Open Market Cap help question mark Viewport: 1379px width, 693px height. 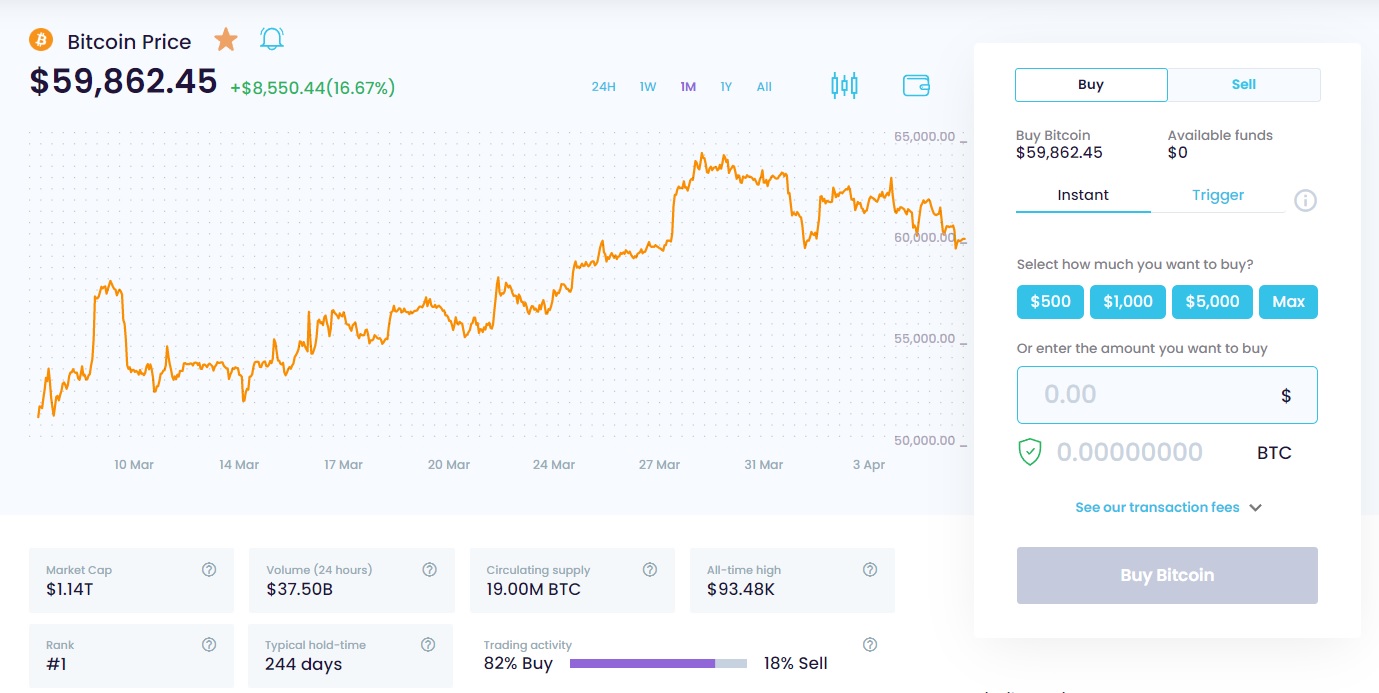[209, 569]
